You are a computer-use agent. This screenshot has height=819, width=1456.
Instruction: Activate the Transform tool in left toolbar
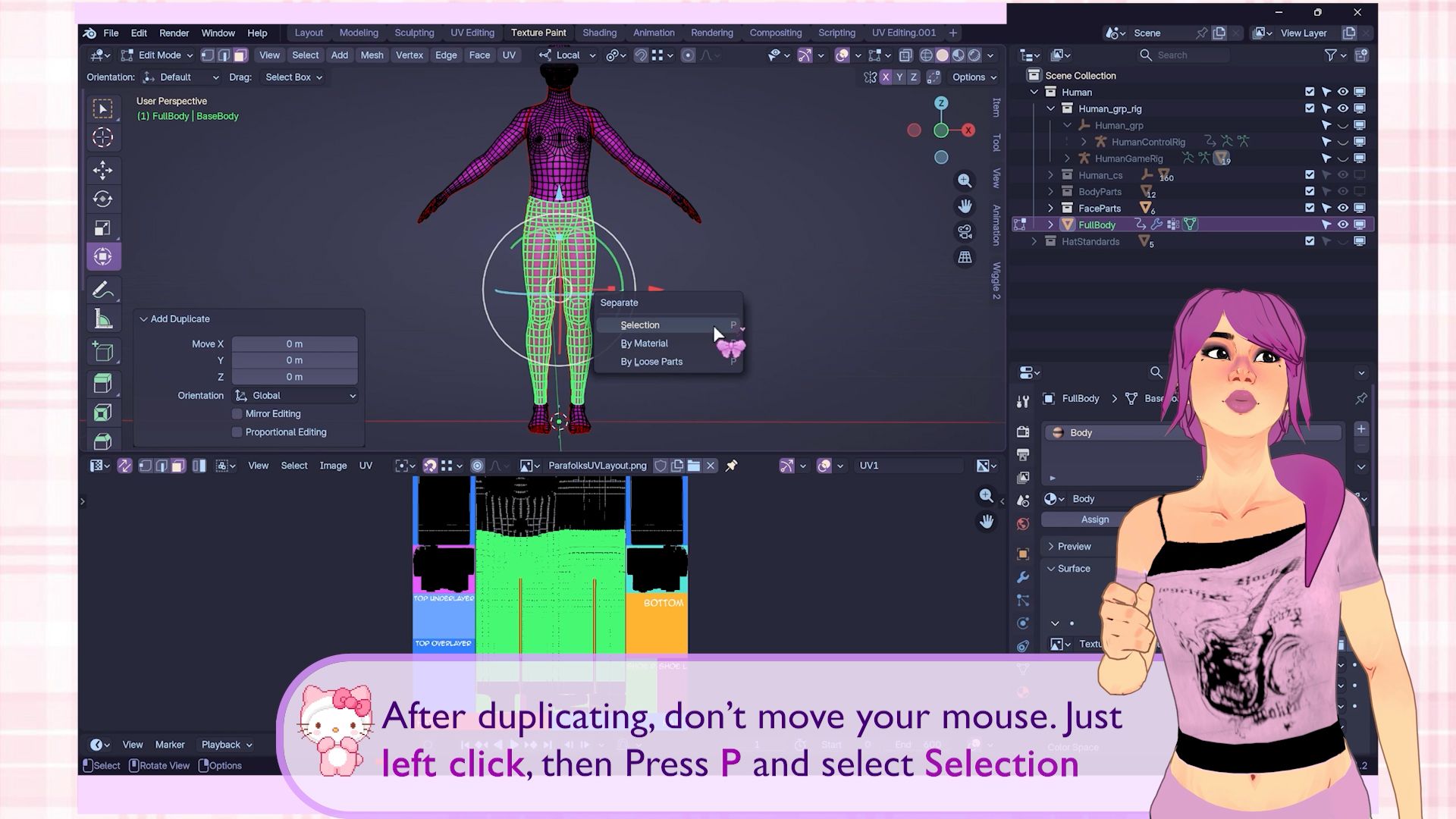click(103, 257)
